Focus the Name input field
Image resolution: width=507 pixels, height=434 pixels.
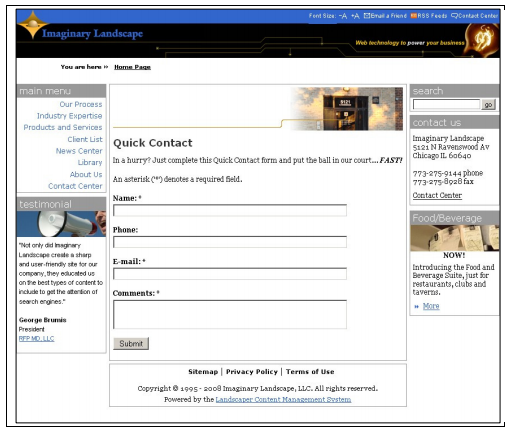[x=230, y=210]
